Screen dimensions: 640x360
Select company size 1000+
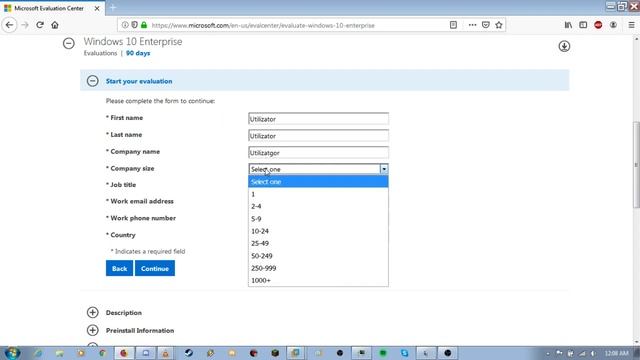tap(318, 280)
